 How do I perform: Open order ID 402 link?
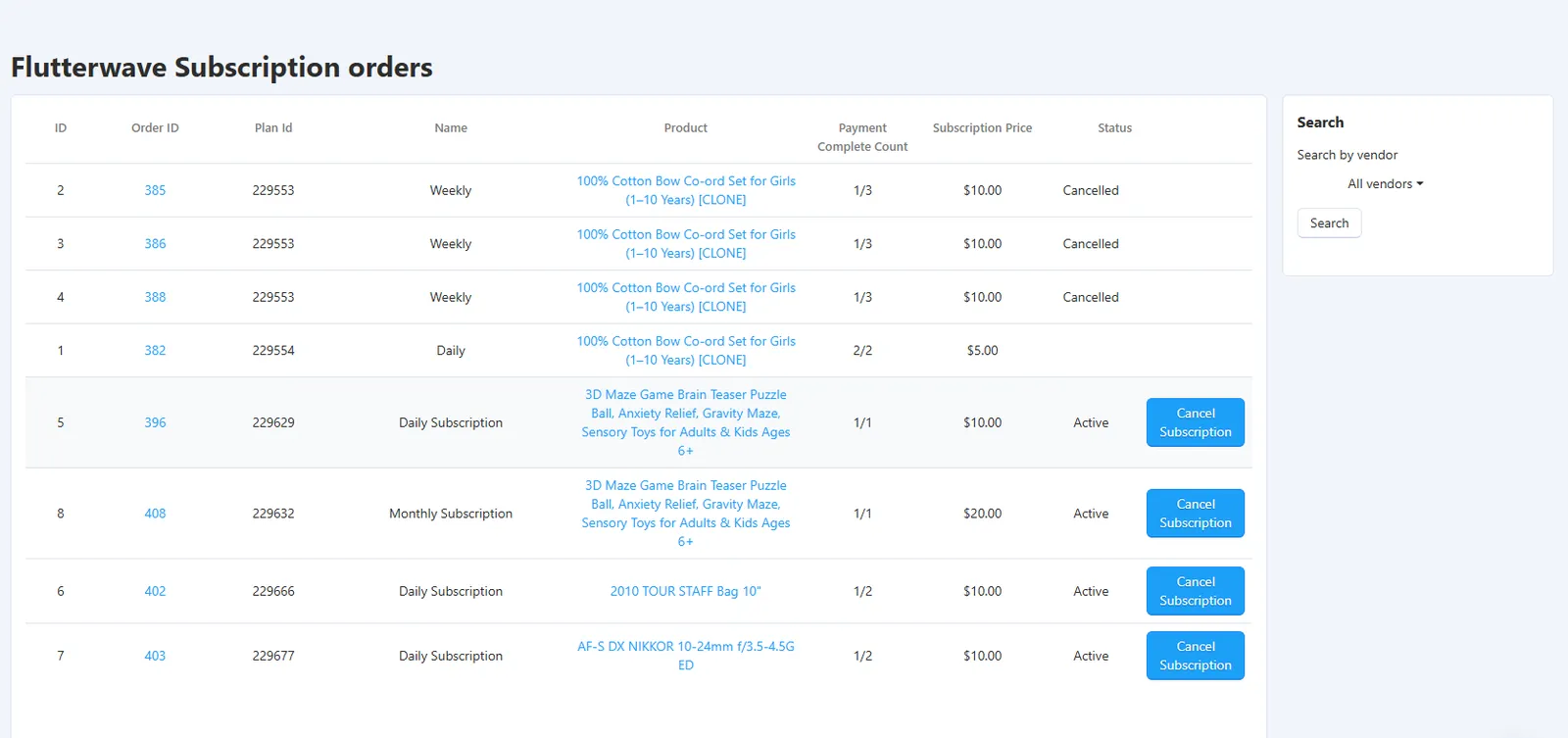click(155, 591)
